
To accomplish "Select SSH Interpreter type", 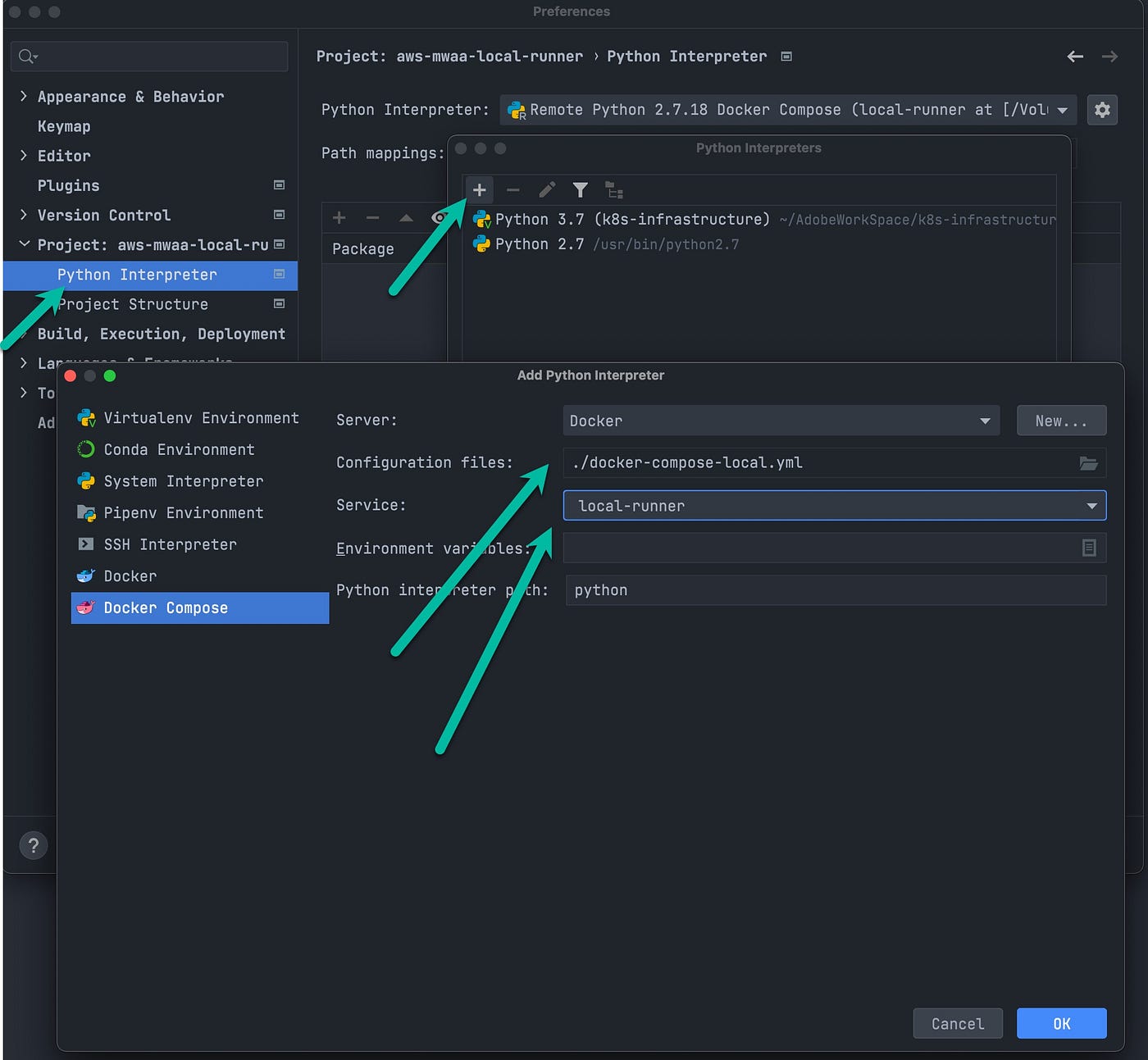I will (200, 544).
